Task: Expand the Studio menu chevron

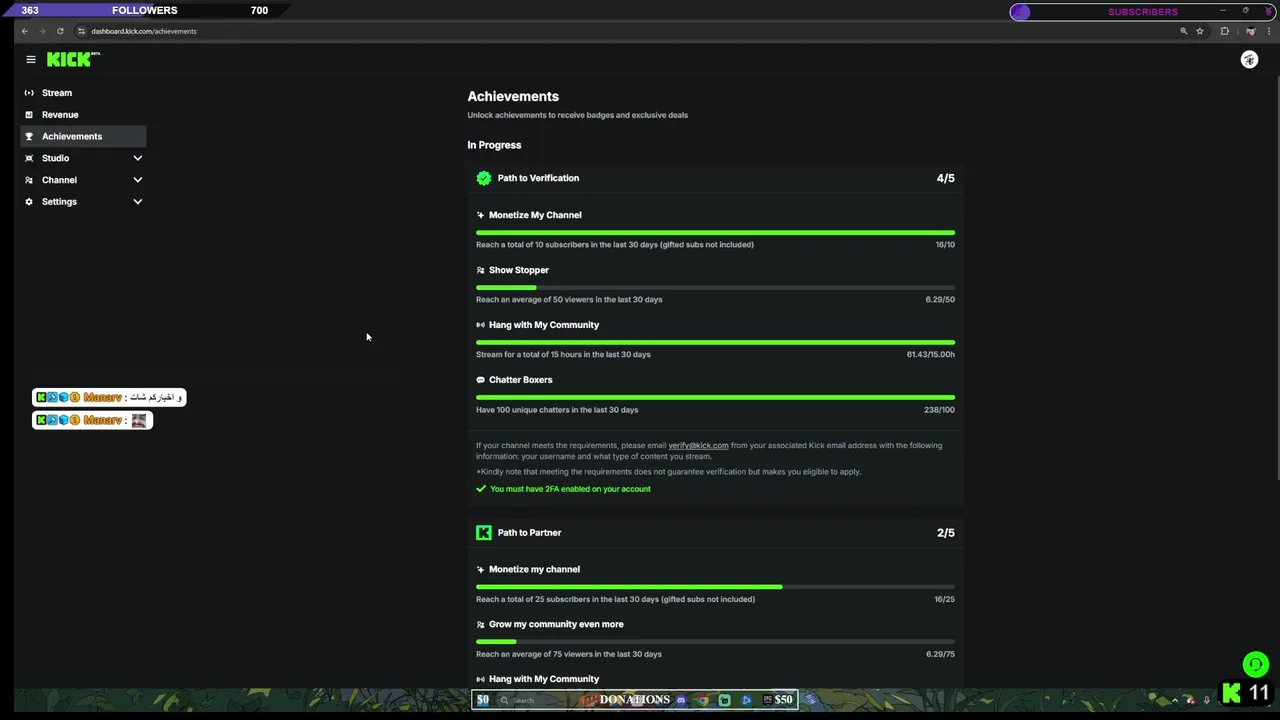Action: (x=138, y=158)
